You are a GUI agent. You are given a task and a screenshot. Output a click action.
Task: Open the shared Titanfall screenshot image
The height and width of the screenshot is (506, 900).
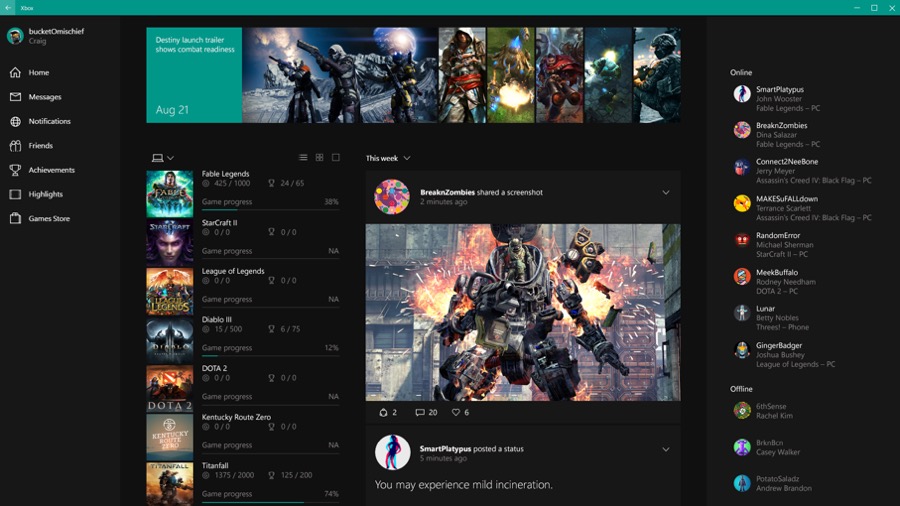523,312
